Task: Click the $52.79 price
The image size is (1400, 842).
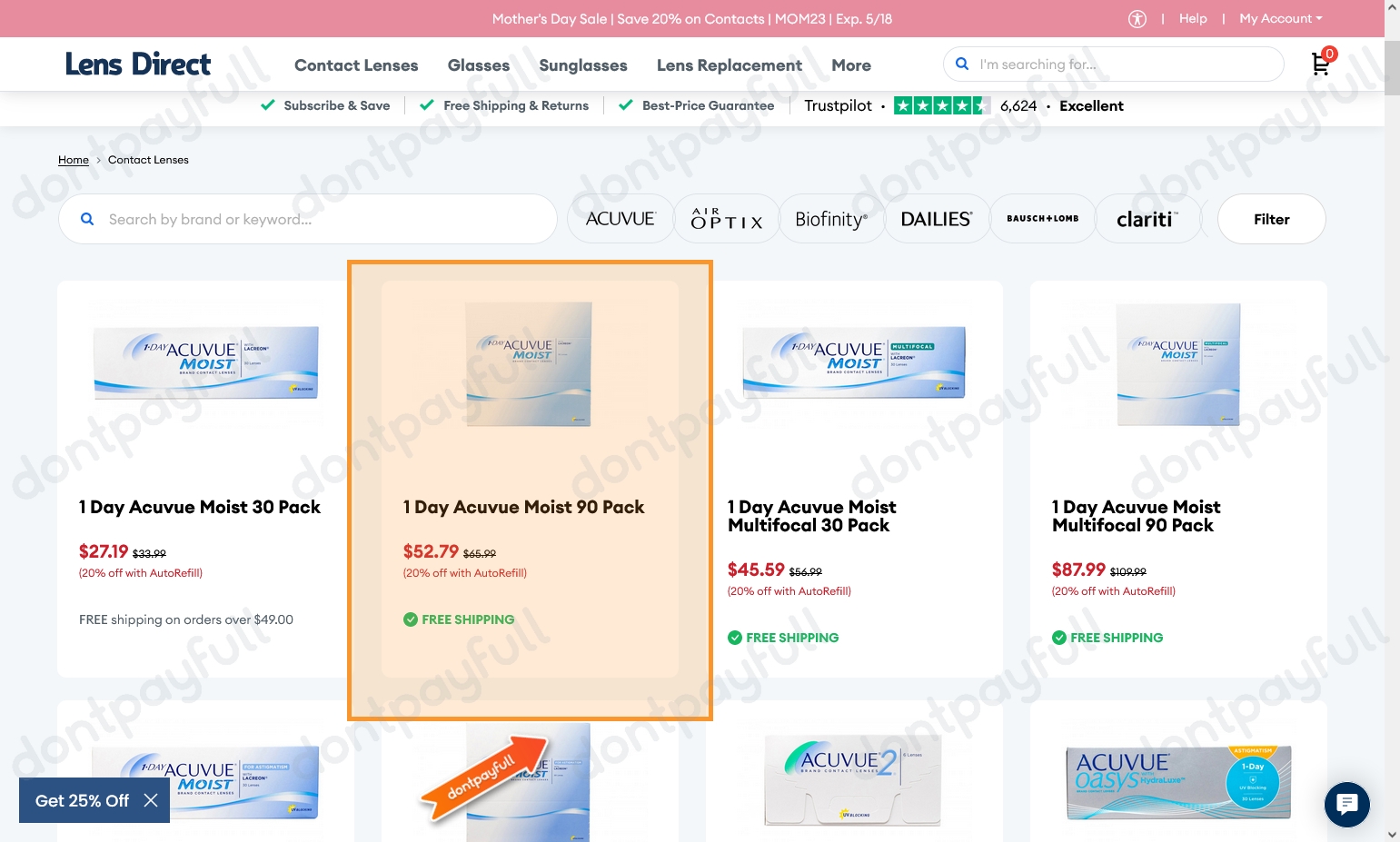Action: pyautogui.click(x=431, y=551)
